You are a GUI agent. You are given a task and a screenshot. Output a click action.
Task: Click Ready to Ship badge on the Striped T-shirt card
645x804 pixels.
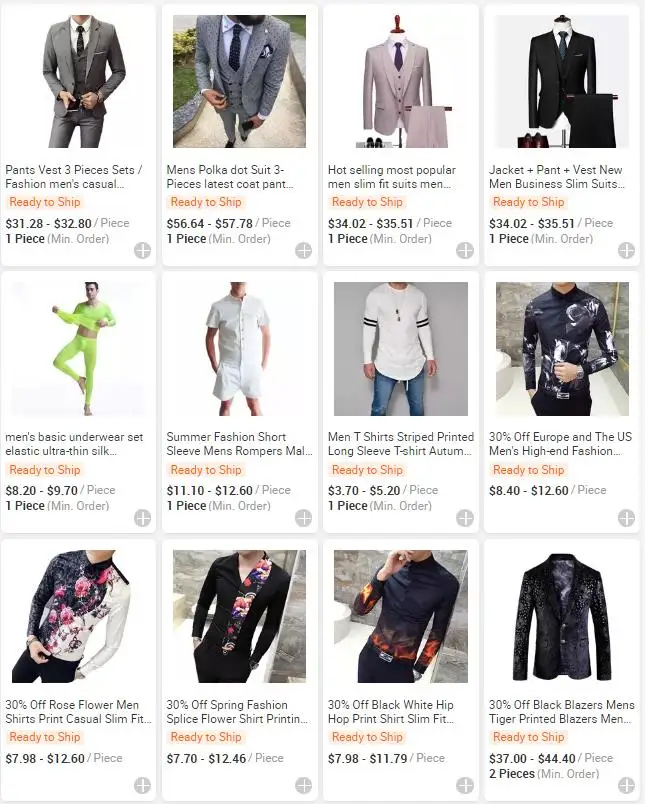[x=367, y=470]
